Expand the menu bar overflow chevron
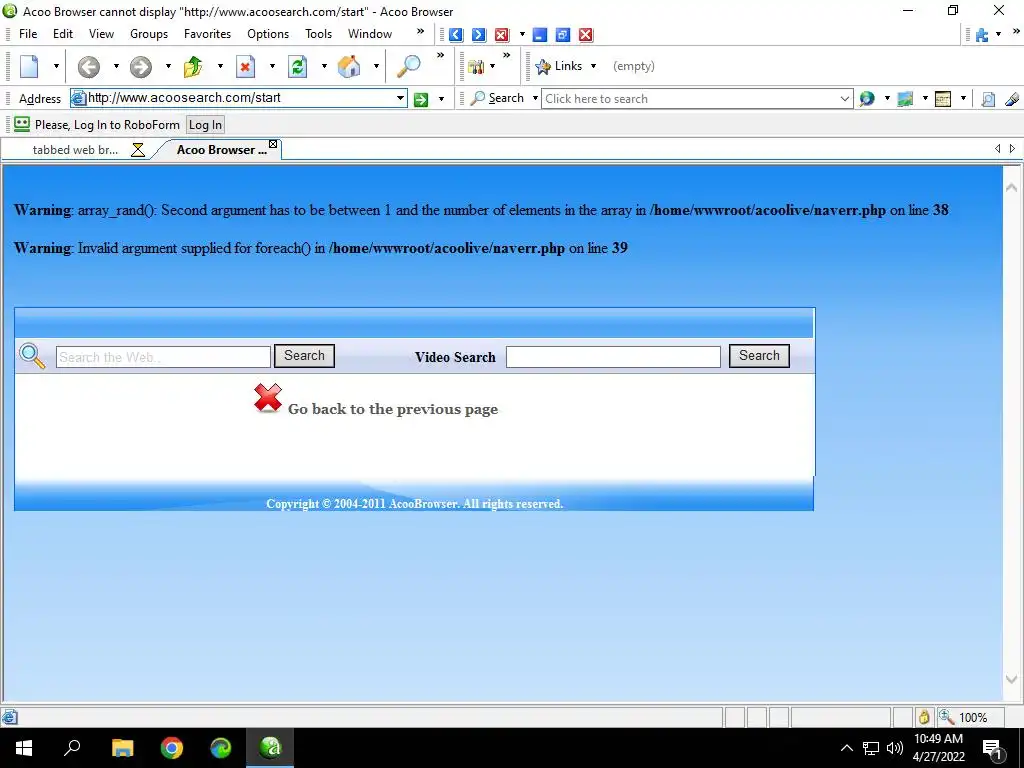1024x768 pixels. pyautogui.click(x=421, y=31)
